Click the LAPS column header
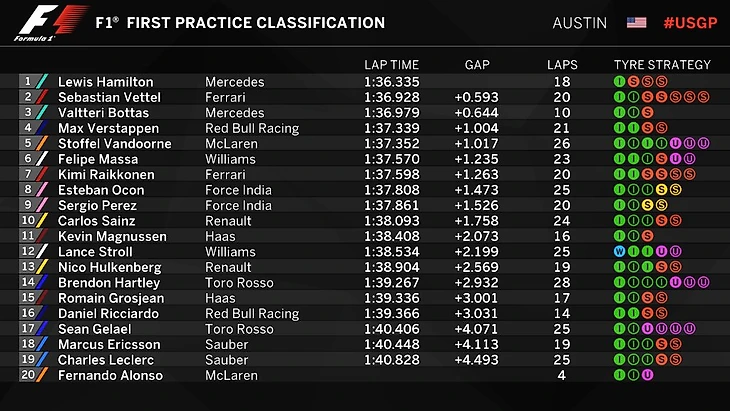Image resolution: width=730 pixels, height=411 pixels. (x=562, y=65)
